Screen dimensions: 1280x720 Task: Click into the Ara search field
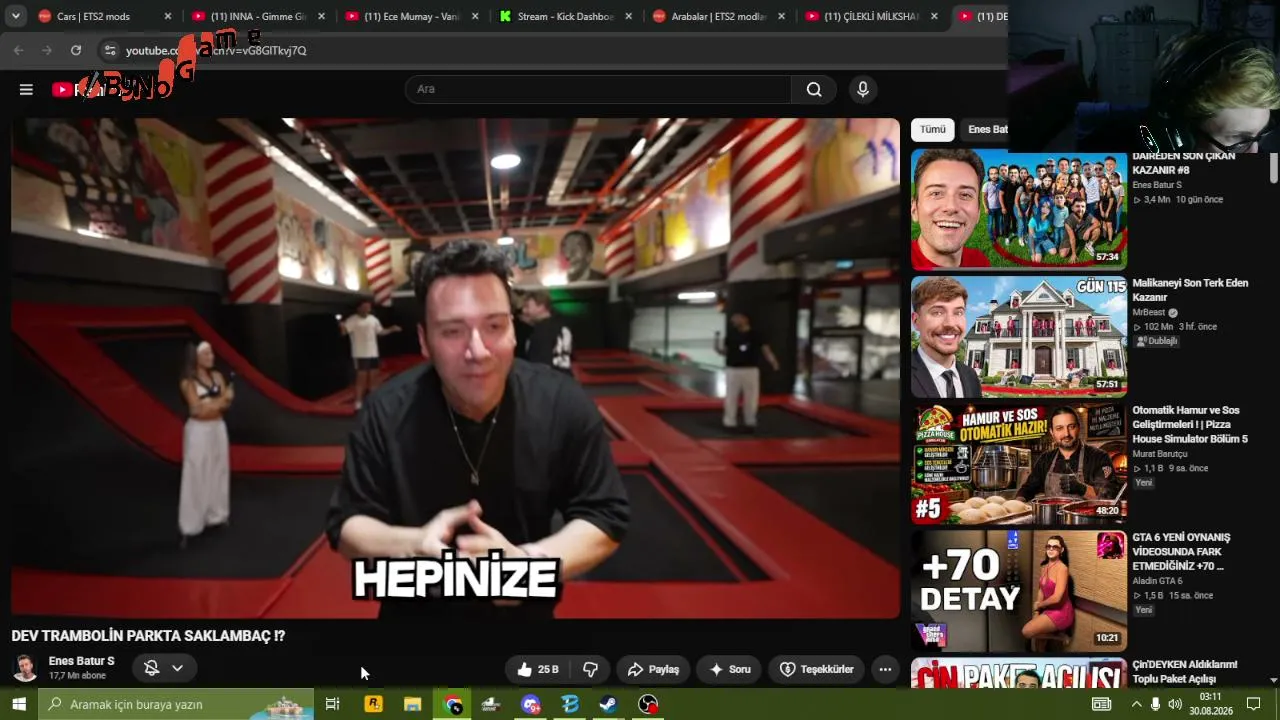(x=598, y=89)
